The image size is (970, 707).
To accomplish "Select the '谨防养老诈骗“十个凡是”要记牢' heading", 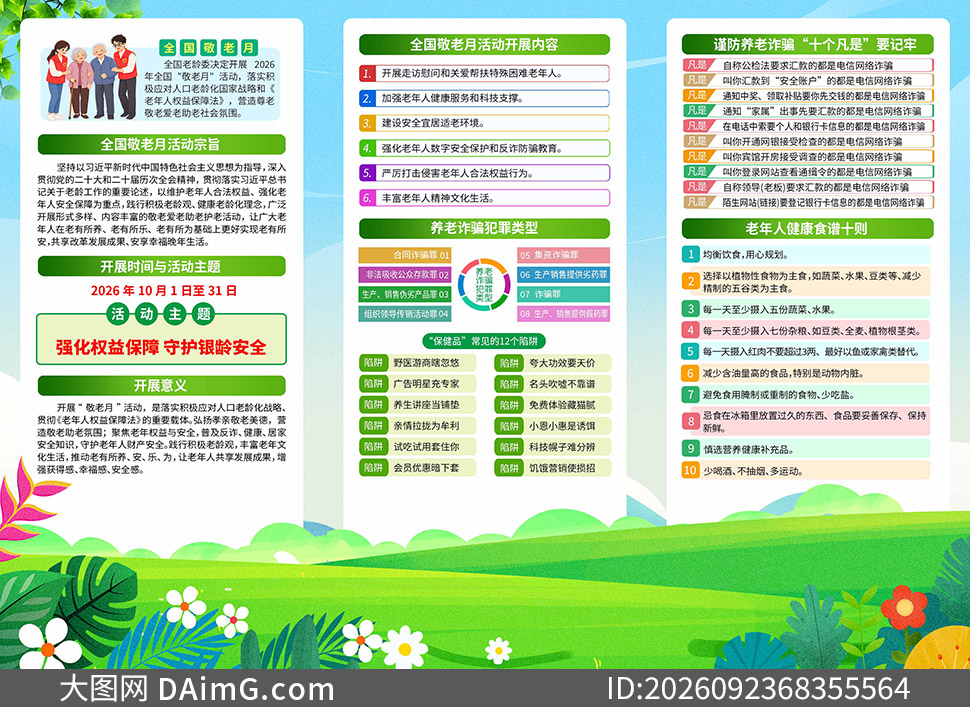I will pyautogui.click(x=807, y=45).
